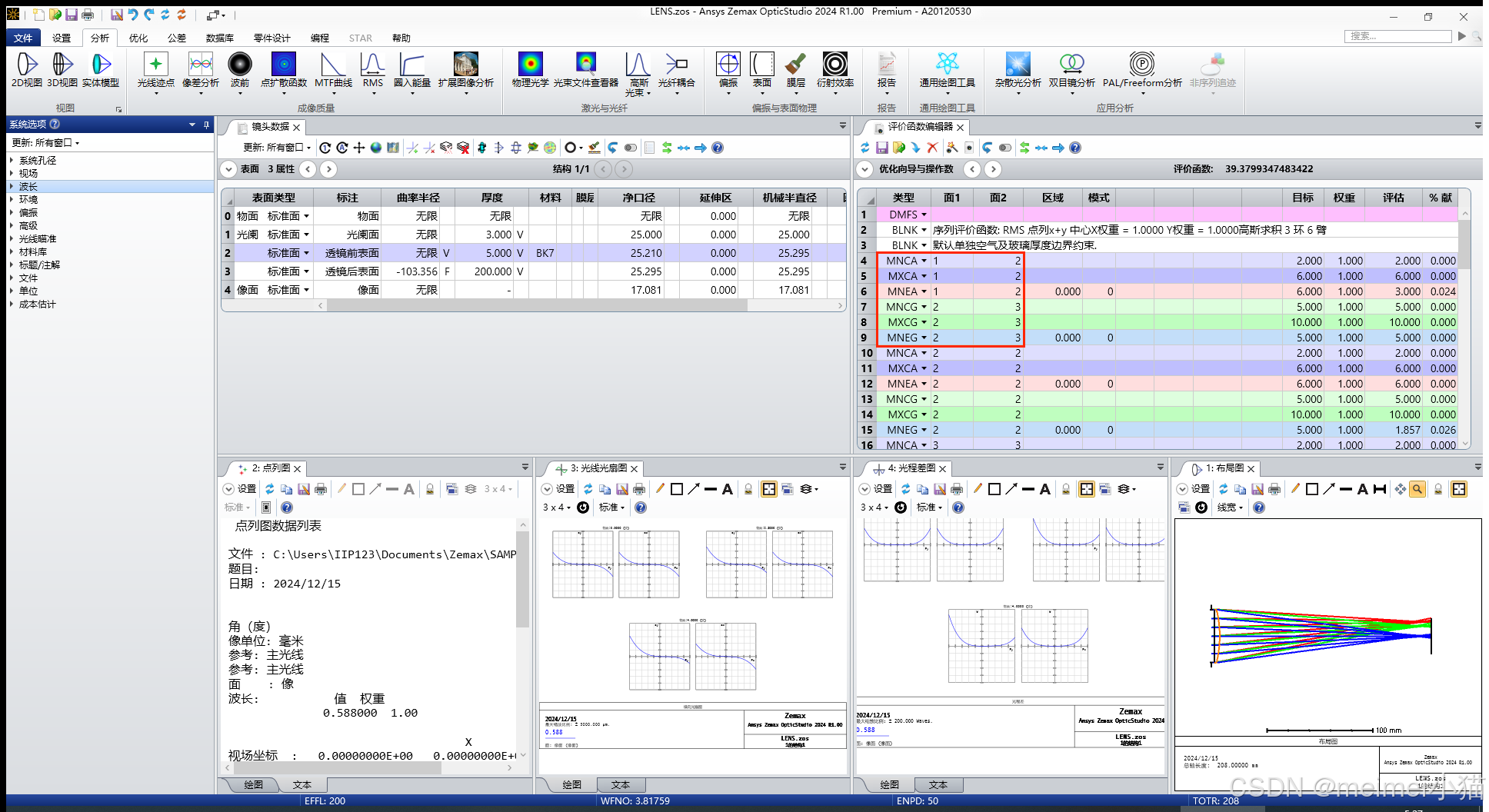The image size is (1489, 812).
Task: Switch to 文本 tab in OPD fan window
Action: point(938,785)
